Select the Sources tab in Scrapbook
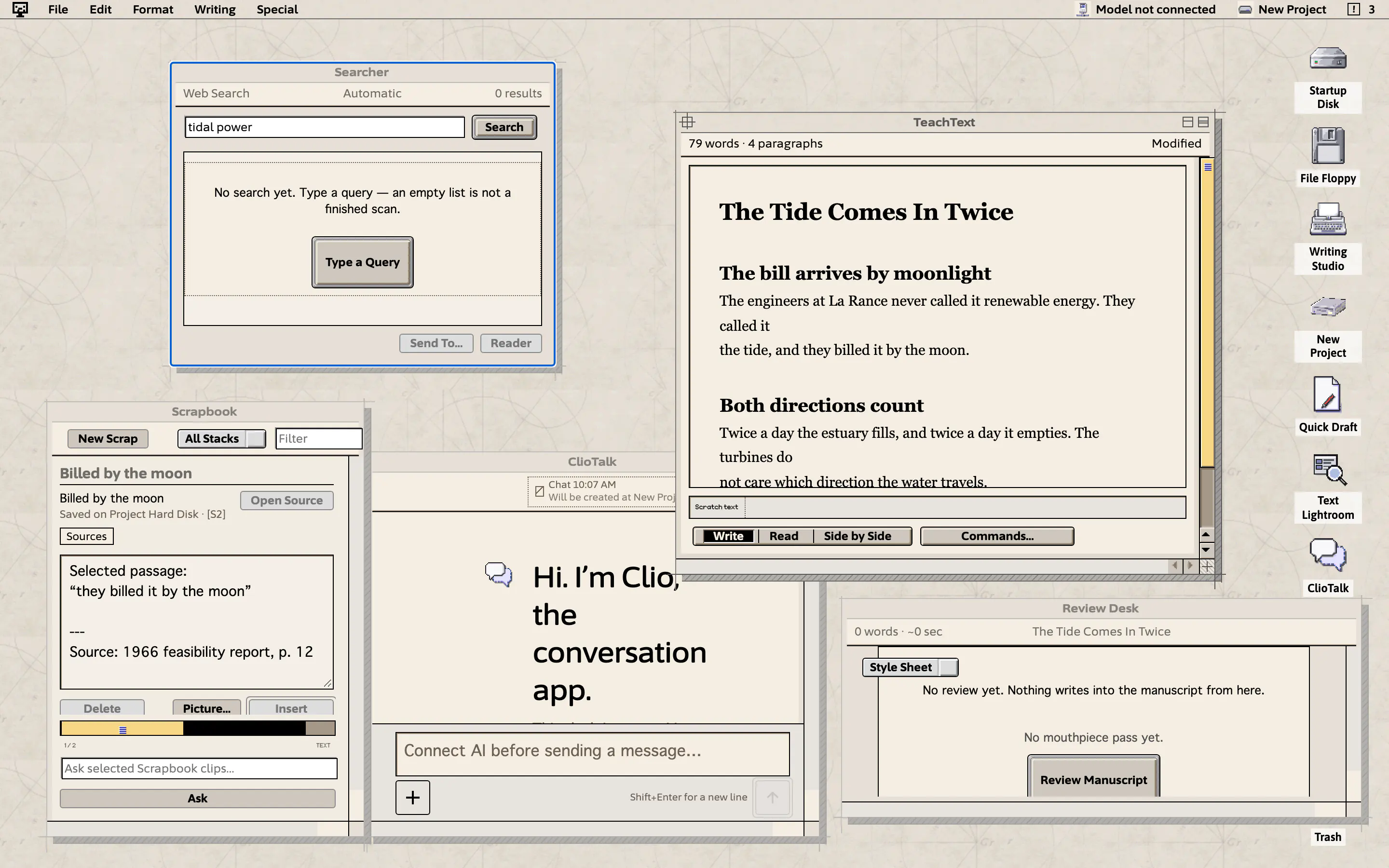 86,536
